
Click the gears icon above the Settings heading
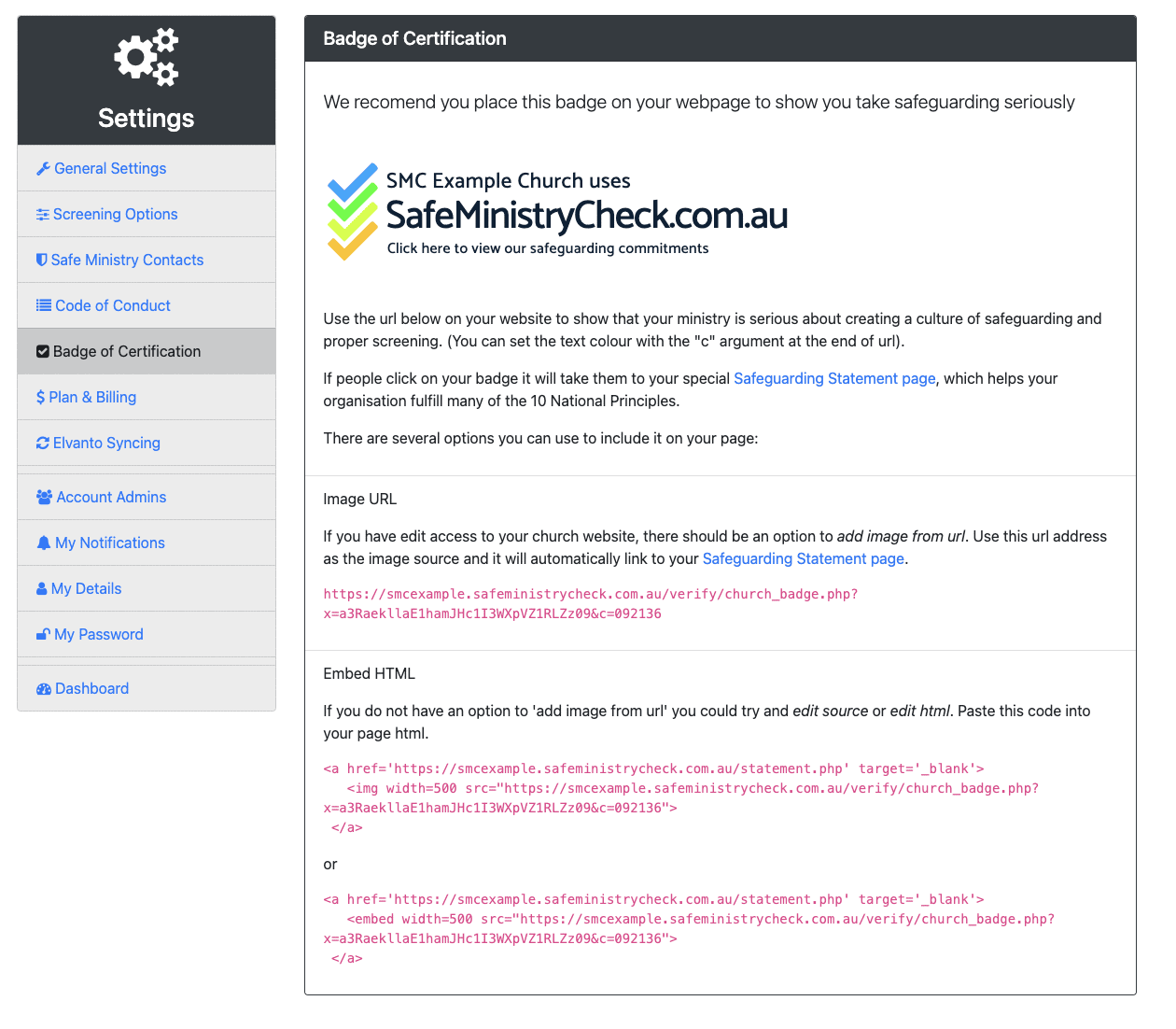[146, 56]
